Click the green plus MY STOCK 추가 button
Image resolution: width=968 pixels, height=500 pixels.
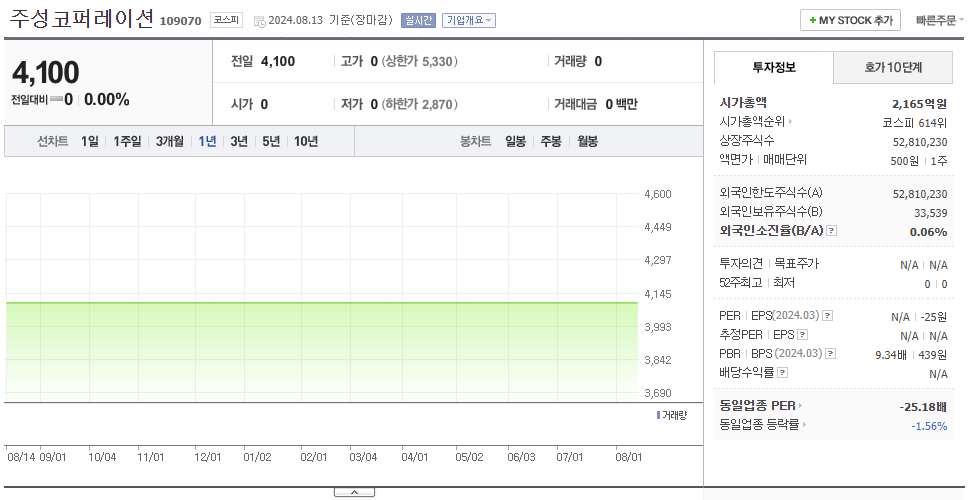point(850,20)
